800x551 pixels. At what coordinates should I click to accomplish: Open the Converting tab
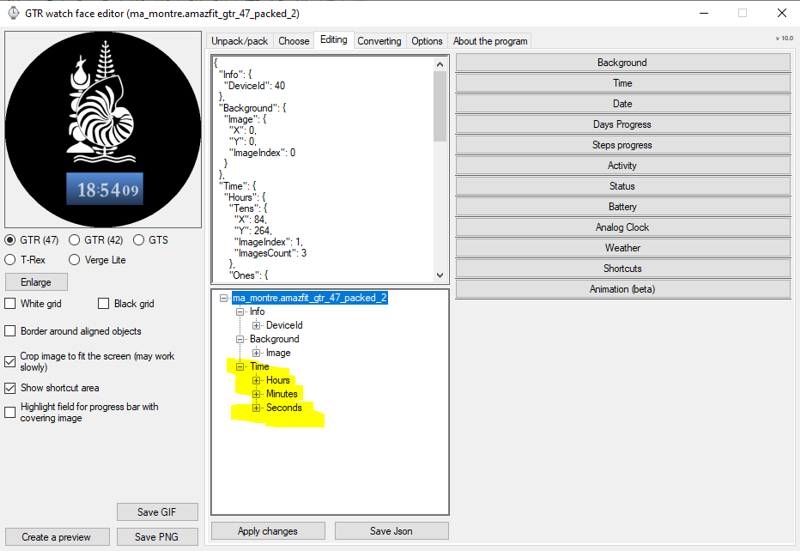click(x=379, y=41)
